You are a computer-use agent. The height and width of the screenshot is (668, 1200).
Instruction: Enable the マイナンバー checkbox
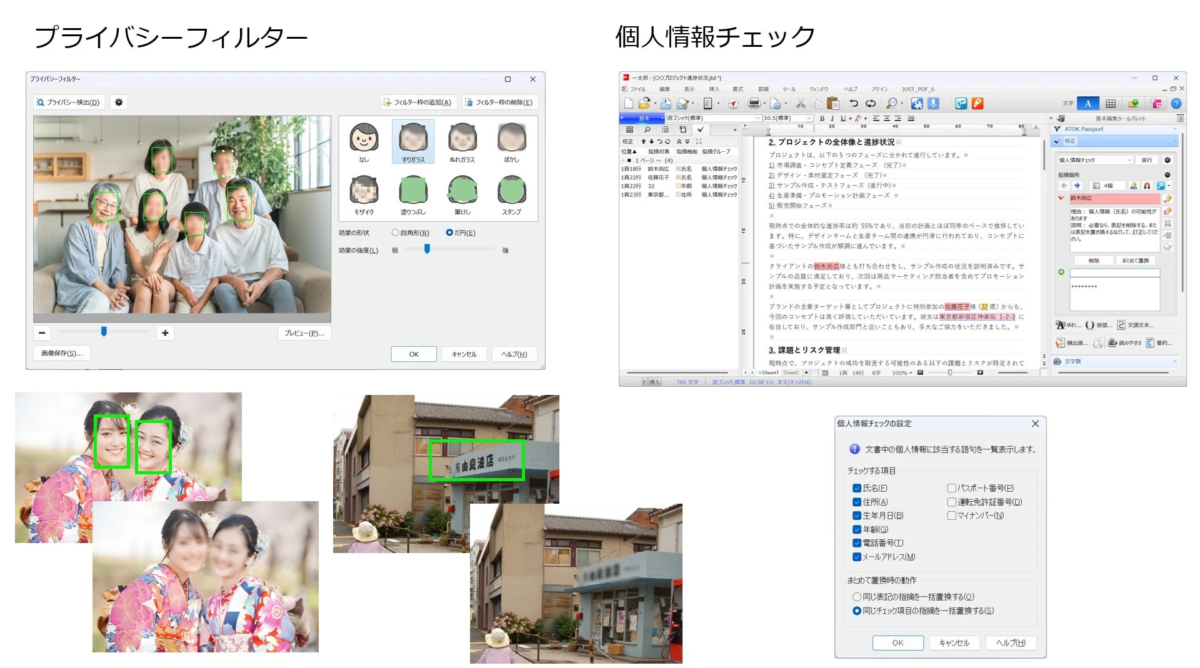952,515
